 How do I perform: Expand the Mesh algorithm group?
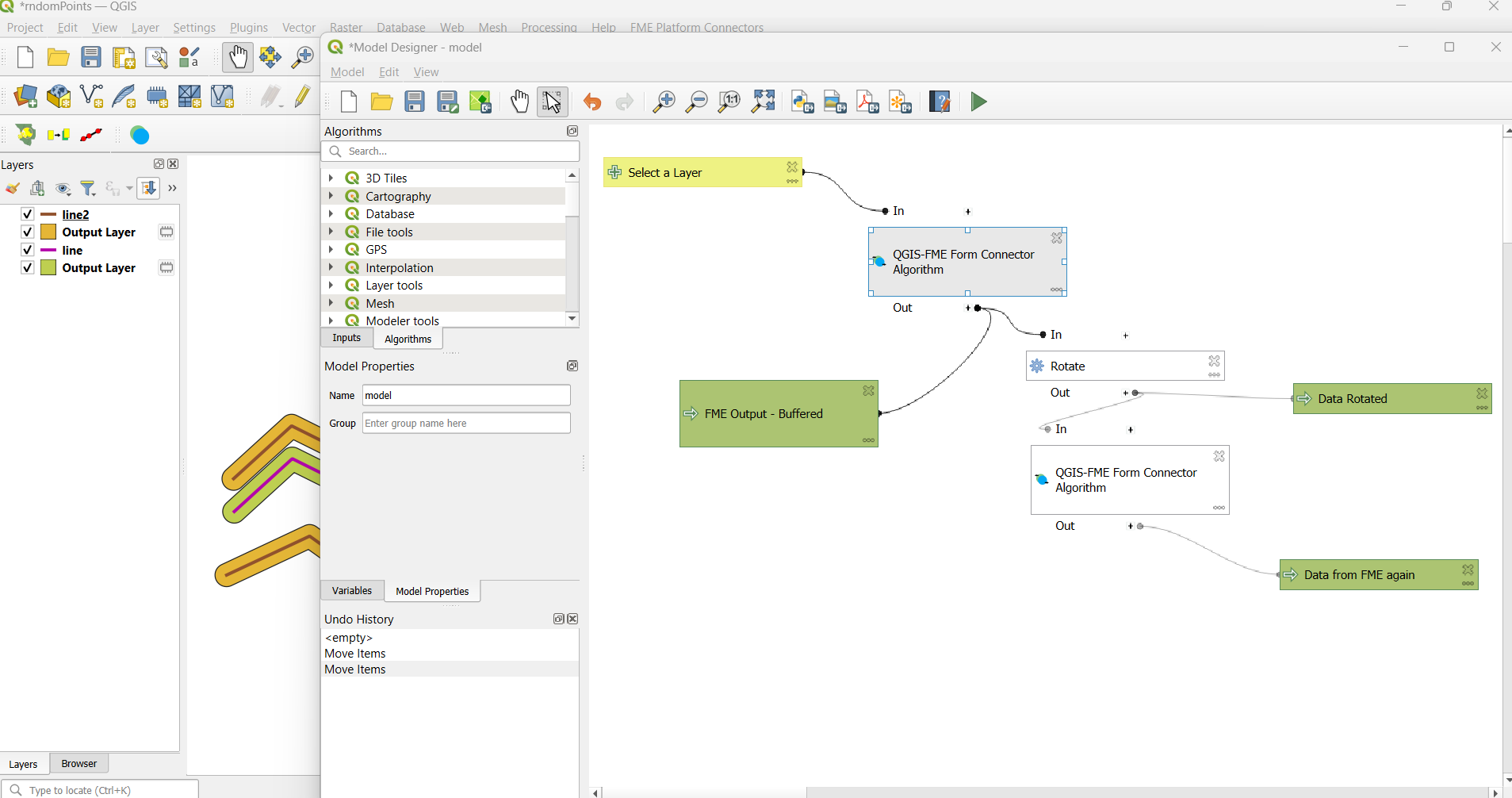tap(331, 303)
